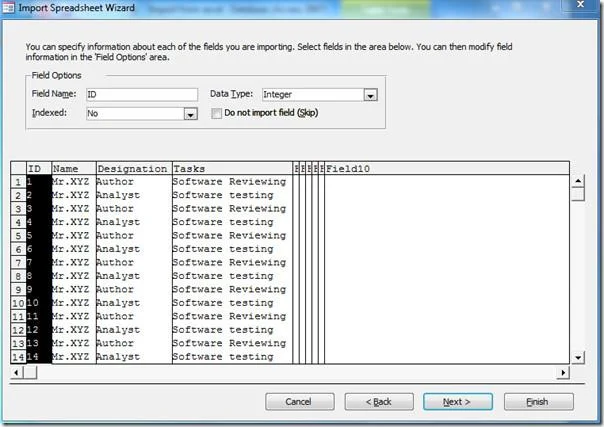The image size is (604, 427).
Task: Click the Import Spreadsheet Wizard title icon
Action: 8,8
